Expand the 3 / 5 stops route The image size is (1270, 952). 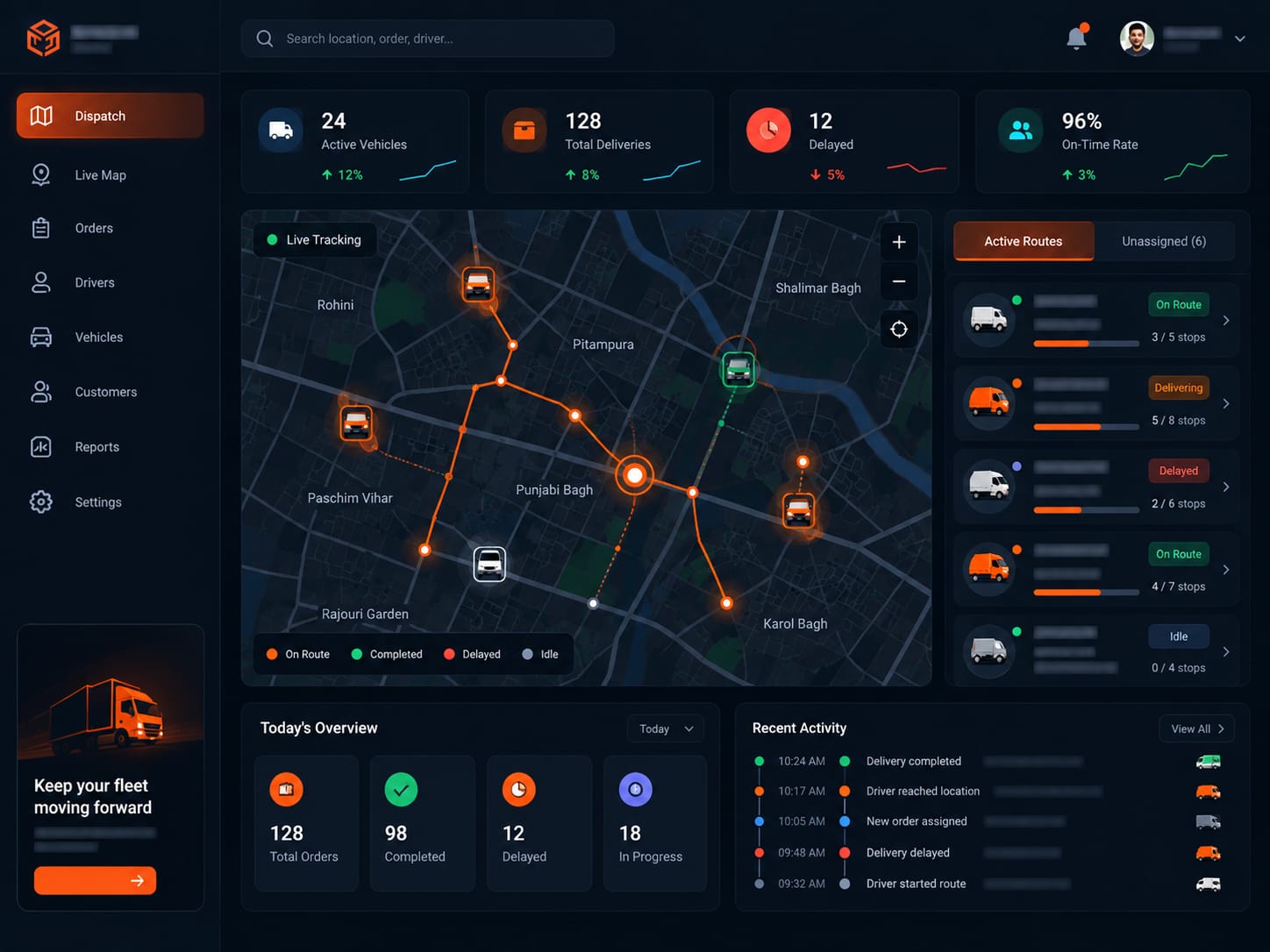1226,321
